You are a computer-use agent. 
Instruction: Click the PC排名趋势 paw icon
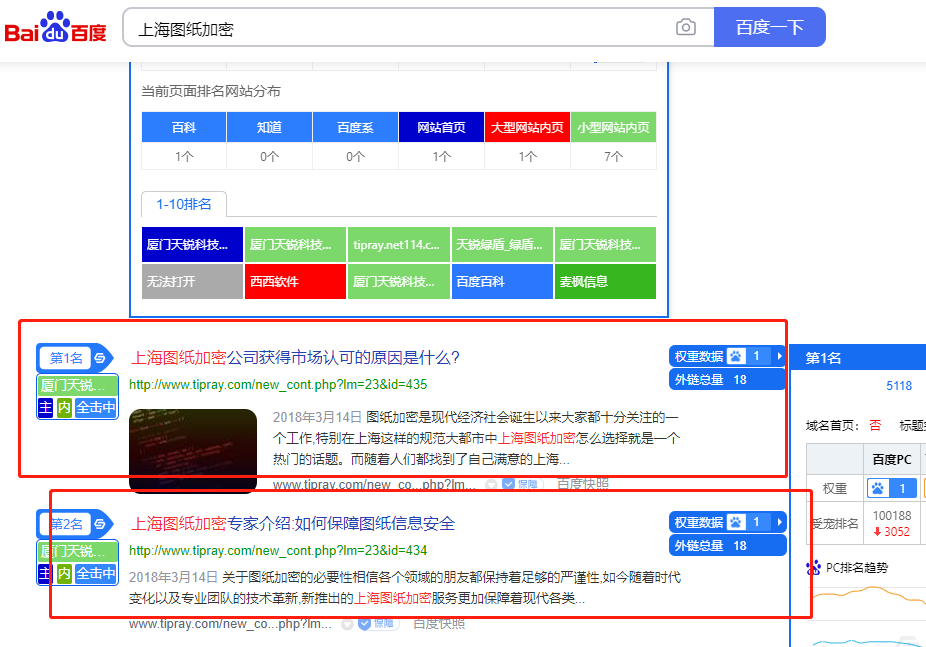pos(813,568)
